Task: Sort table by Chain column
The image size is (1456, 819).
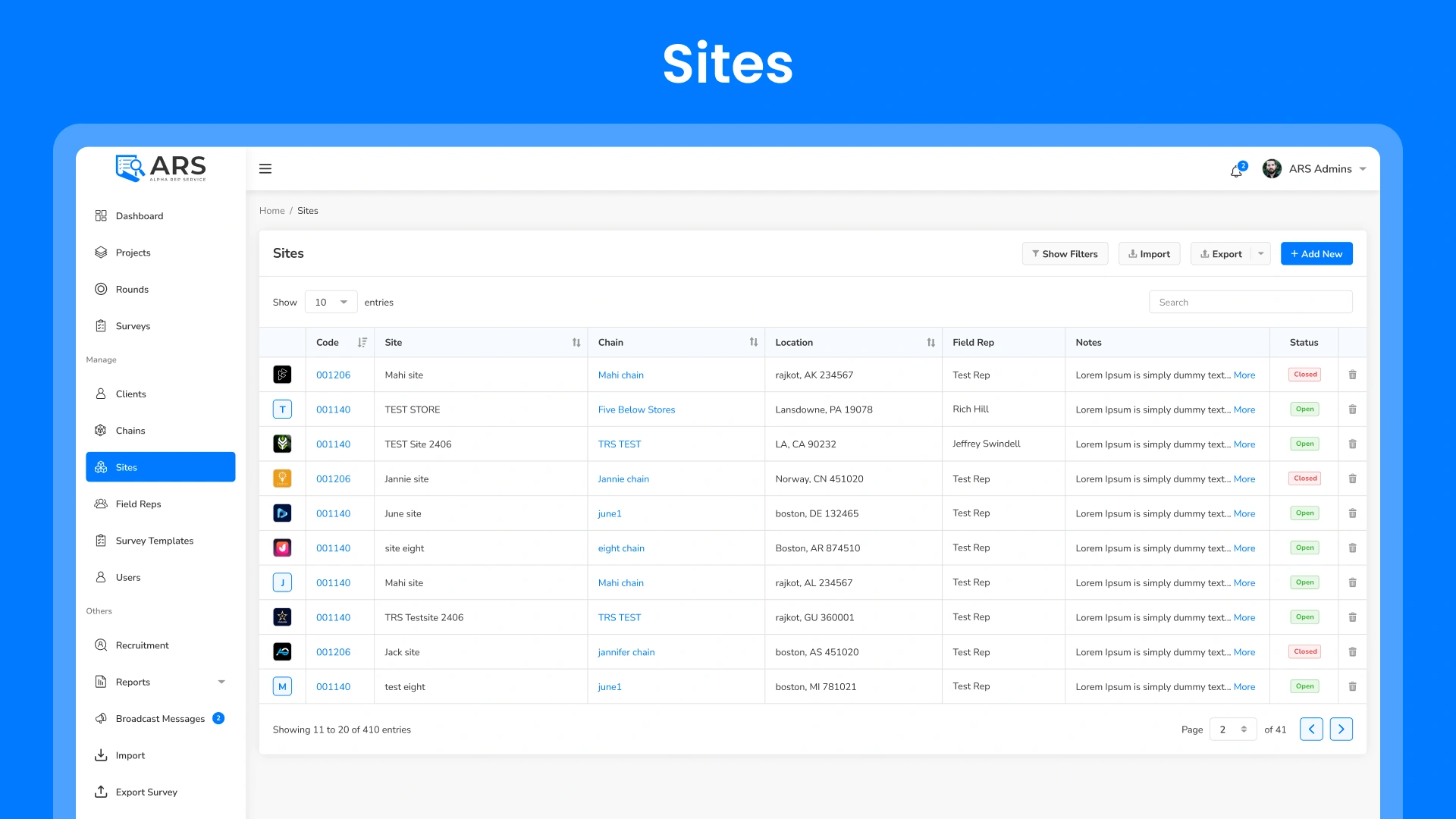Action: pyautogui.click(x=754, y=343)
